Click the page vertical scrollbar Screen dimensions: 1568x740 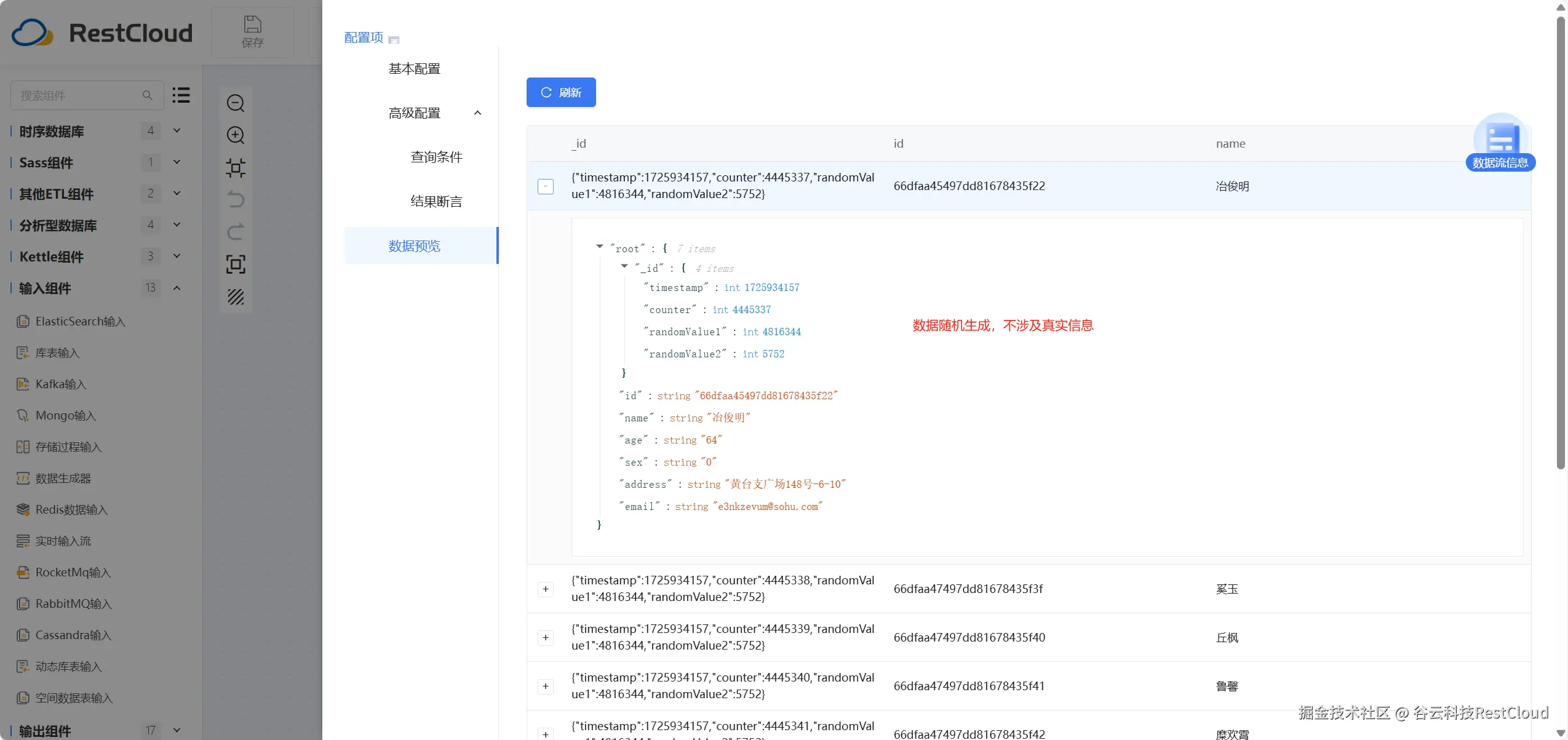pos(1561,243)
